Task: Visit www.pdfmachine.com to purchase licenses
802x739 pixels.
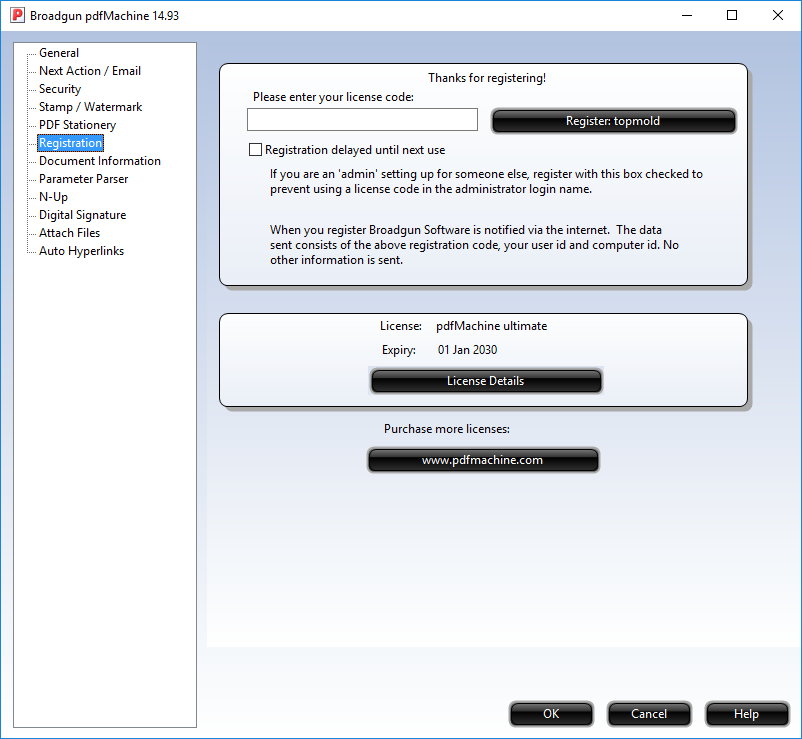Action: (x=483, y=460)
